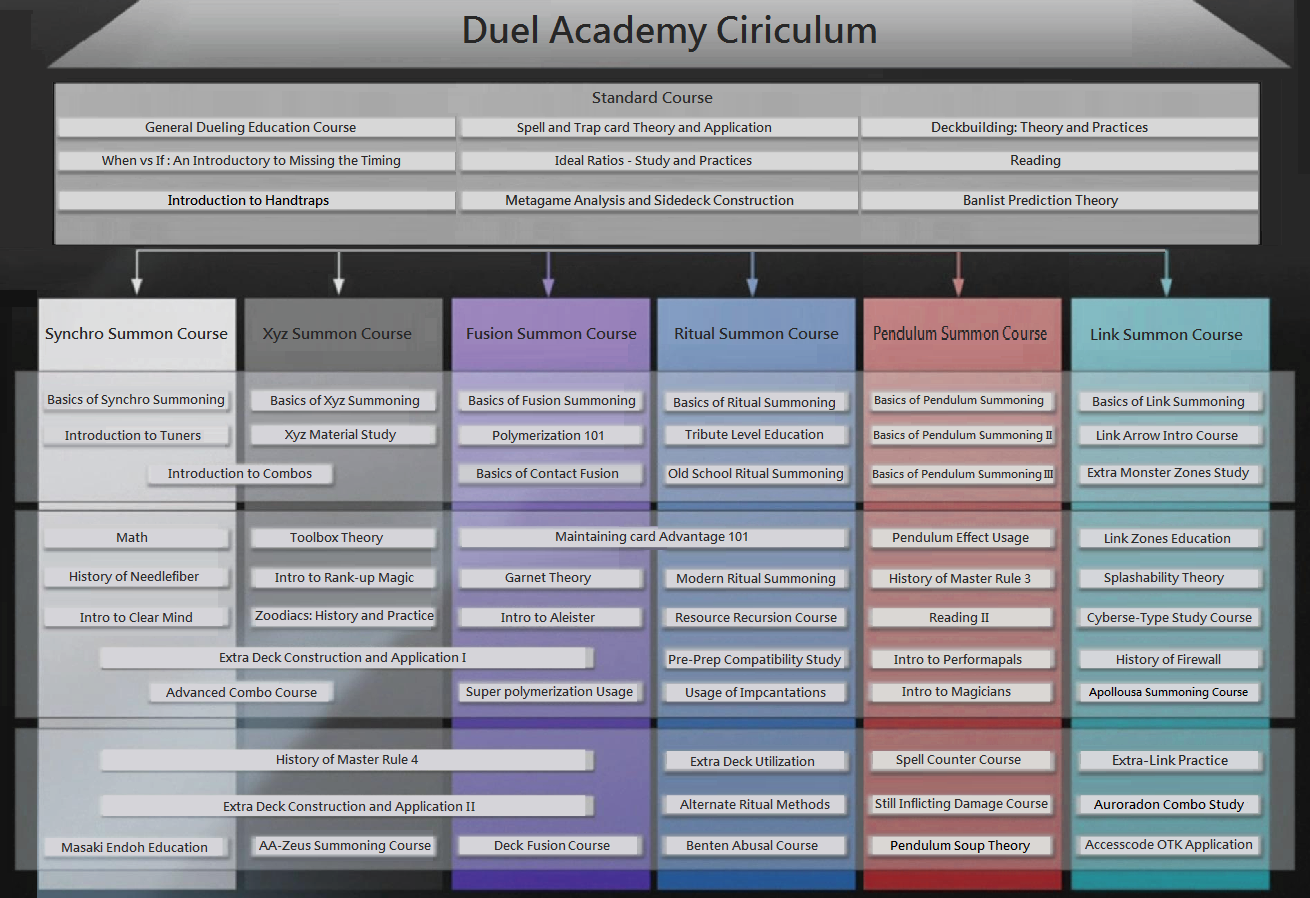
Task: Open Modern Ritual Summoning
Action: [x=756, y=578]
